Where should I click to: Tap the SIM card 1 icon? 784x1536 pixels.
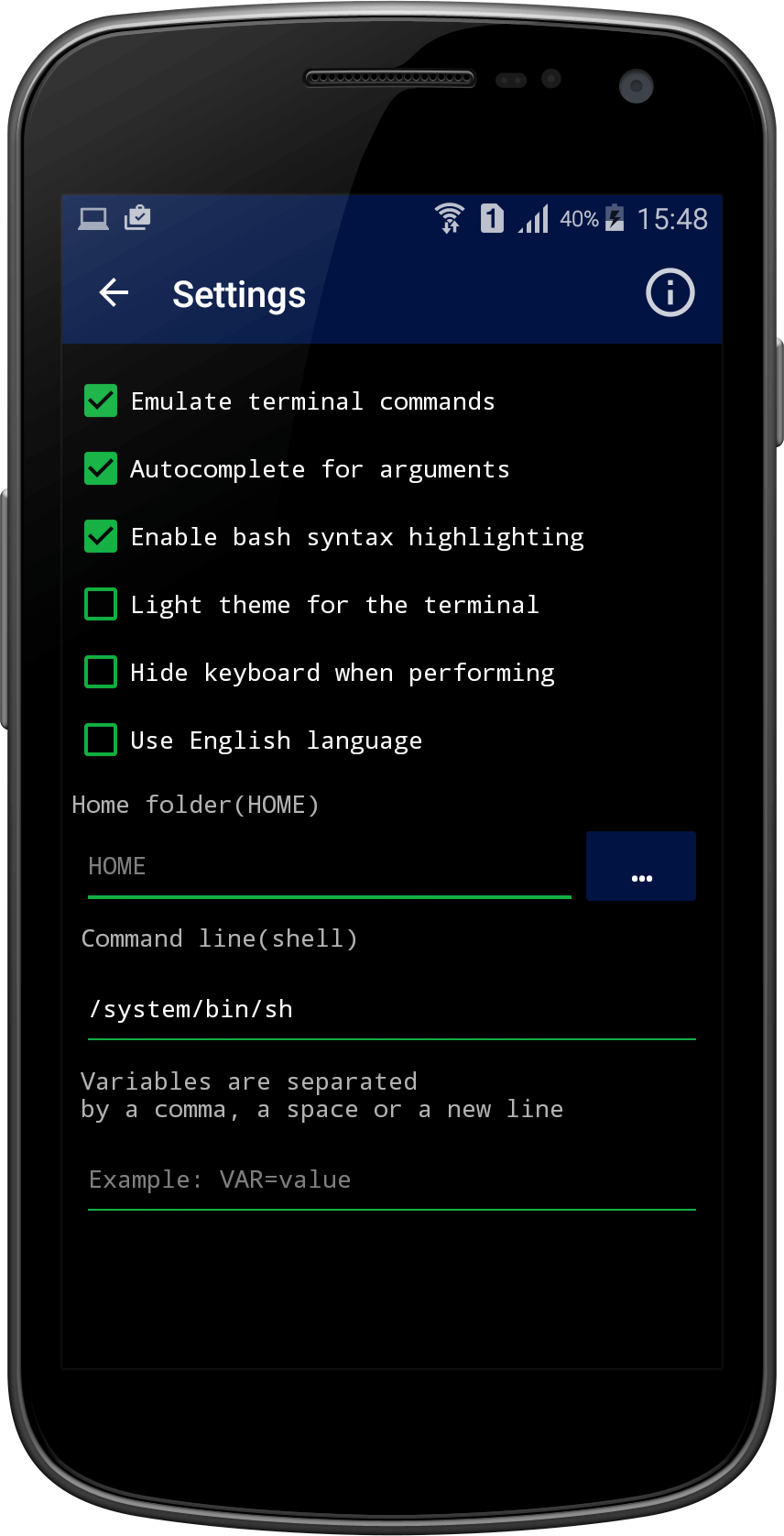(x=492, y=219)
